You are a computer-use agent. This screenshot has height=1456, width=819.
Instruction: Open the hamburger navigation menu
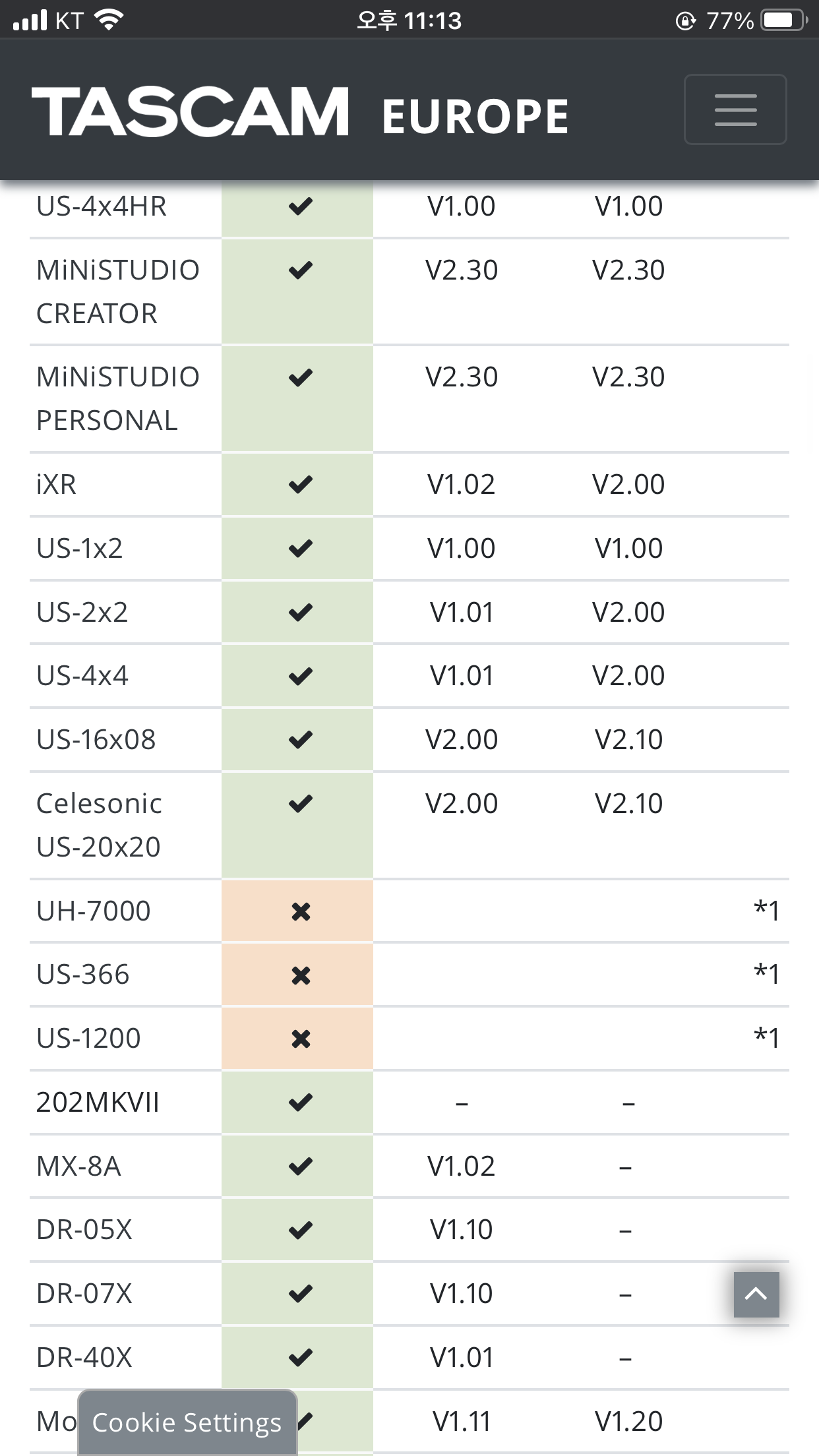coord(735,109)
